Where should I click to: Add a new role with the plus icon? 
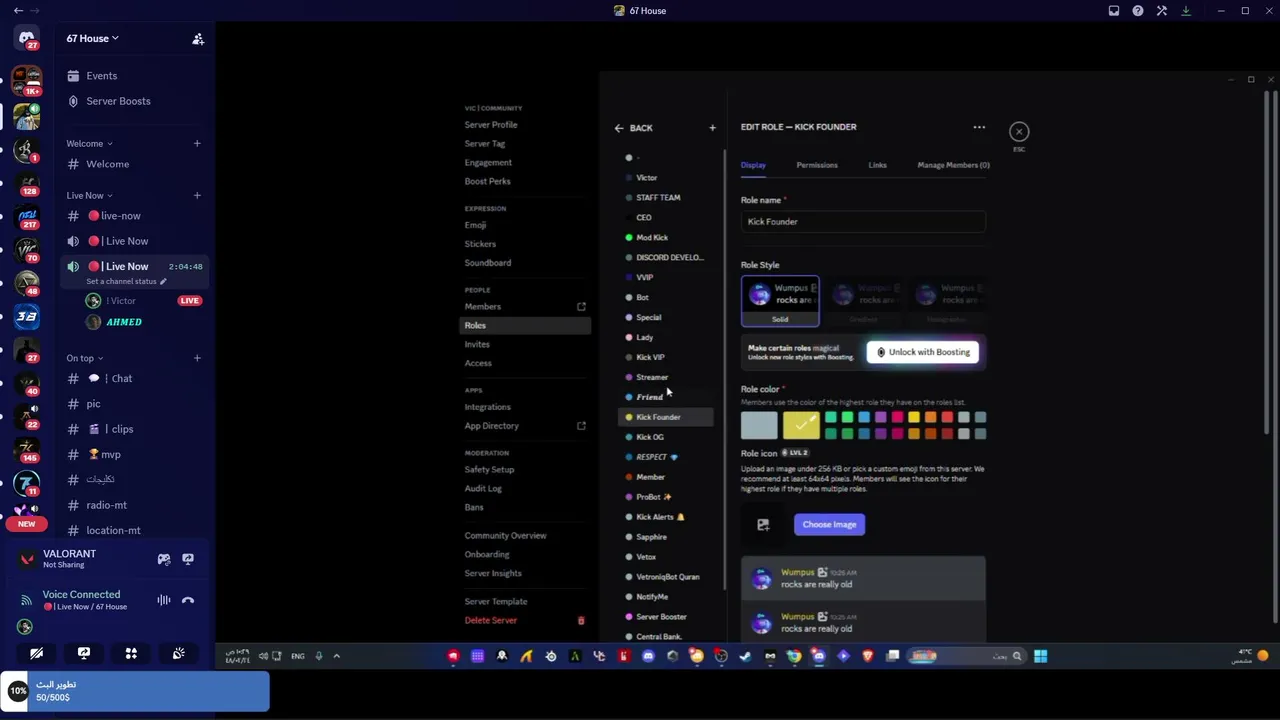[x=712, y=128]
